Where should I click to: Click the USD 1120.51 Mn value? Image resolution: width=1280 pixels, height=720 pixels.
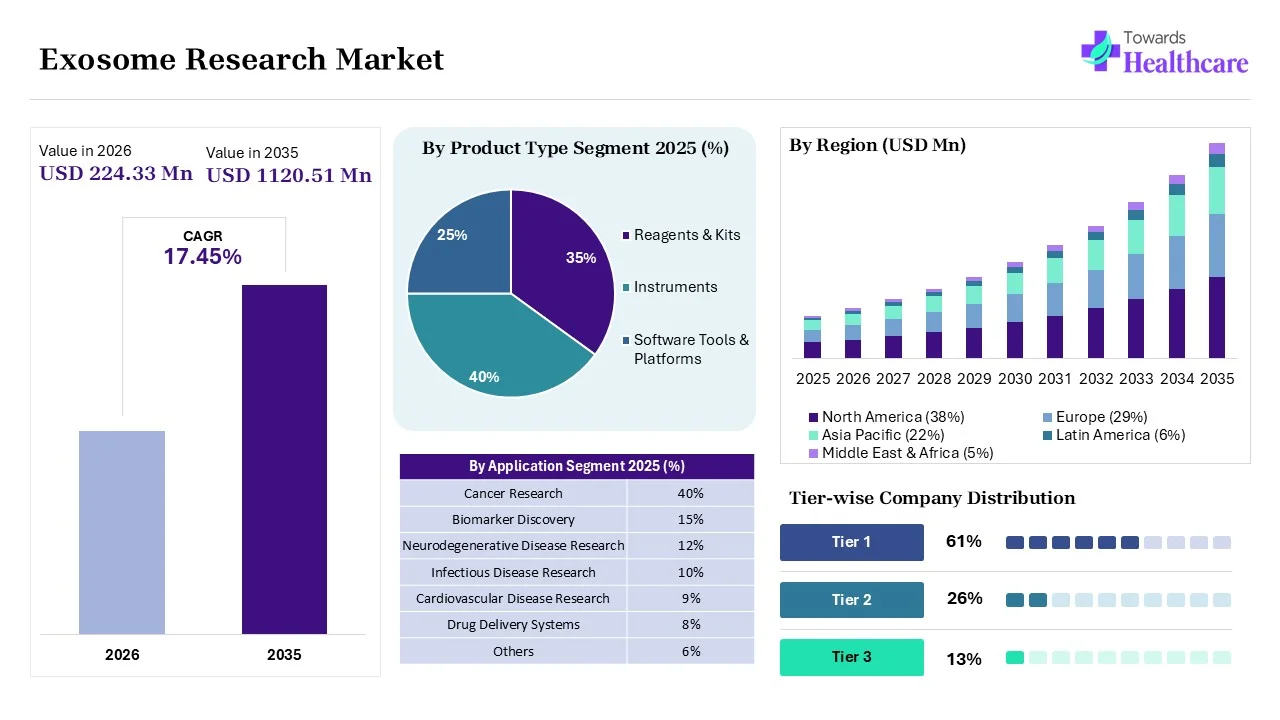click(289, 175)
